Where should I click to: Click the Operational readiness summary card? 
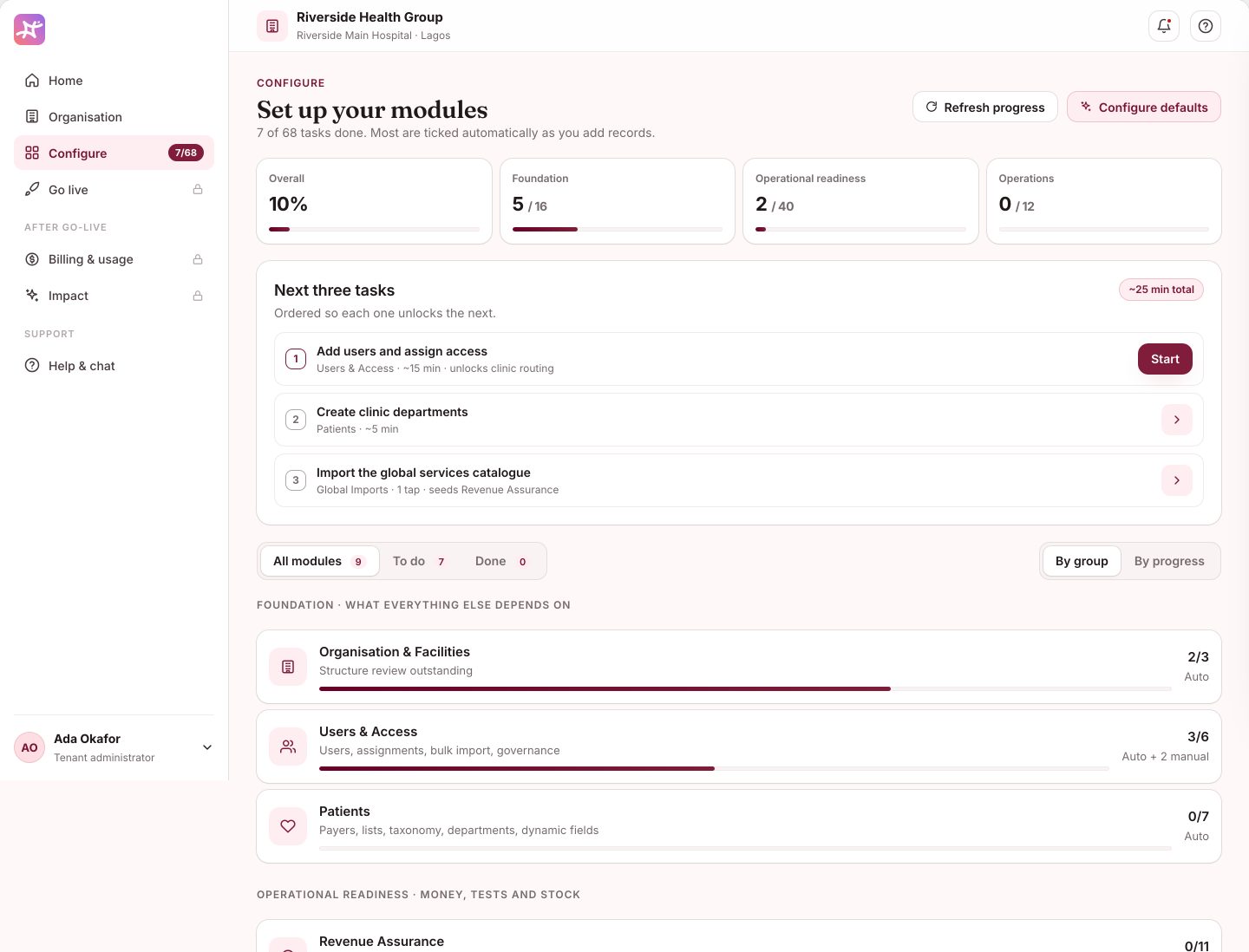point(860,201)
